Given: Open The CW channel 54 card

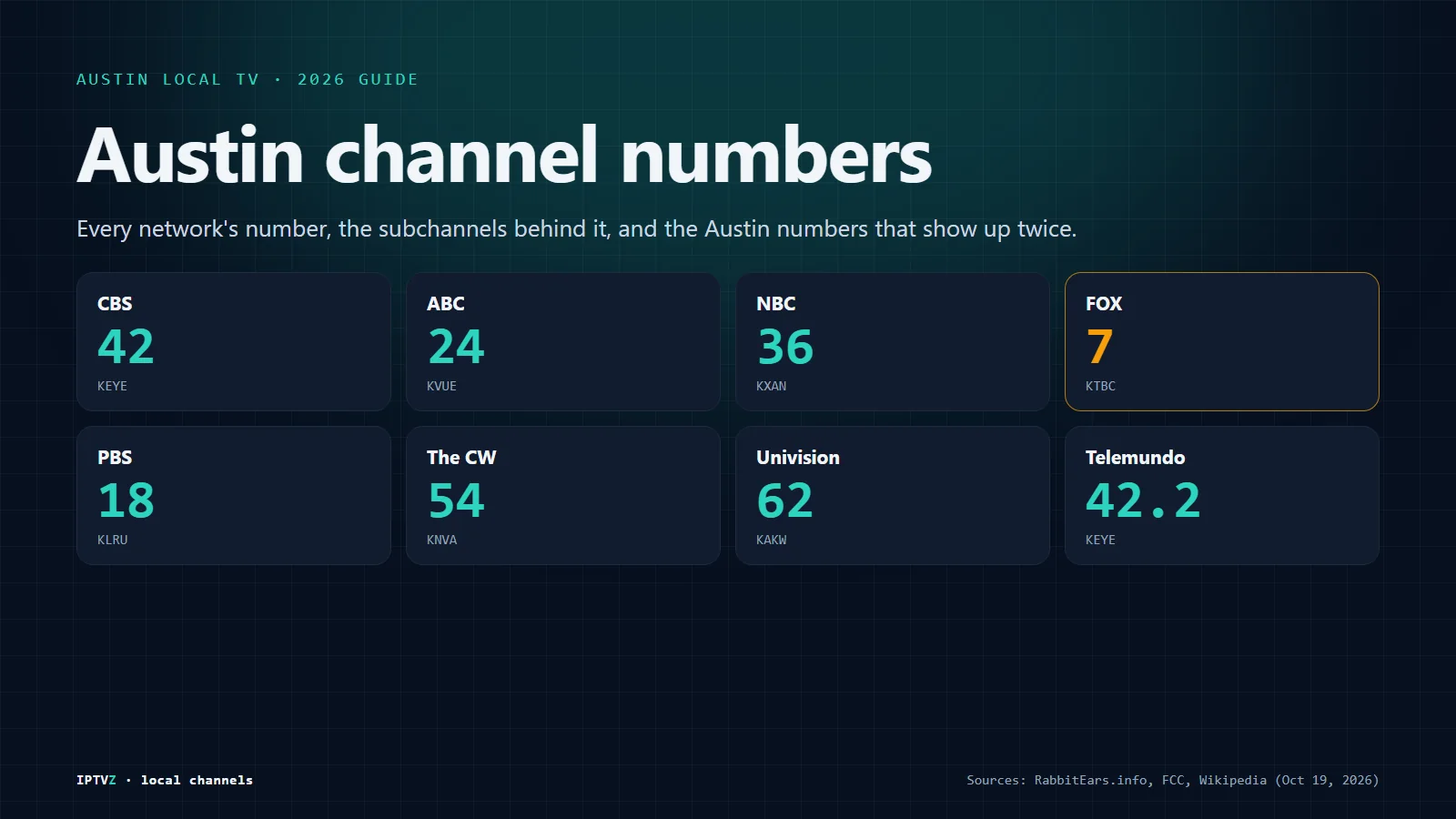Looking at the screenshot, I should pyautogui.click(x=563, y=495).
